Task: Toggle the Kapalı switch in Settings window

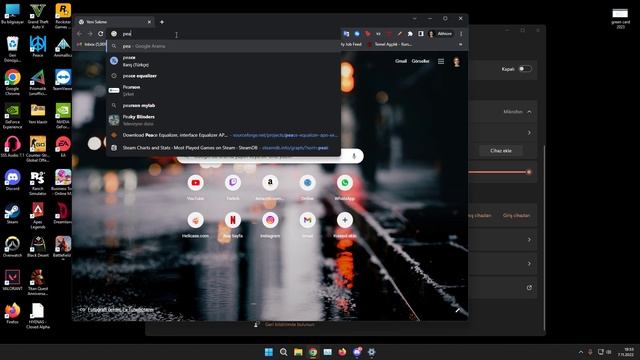Action: [525, 69]
